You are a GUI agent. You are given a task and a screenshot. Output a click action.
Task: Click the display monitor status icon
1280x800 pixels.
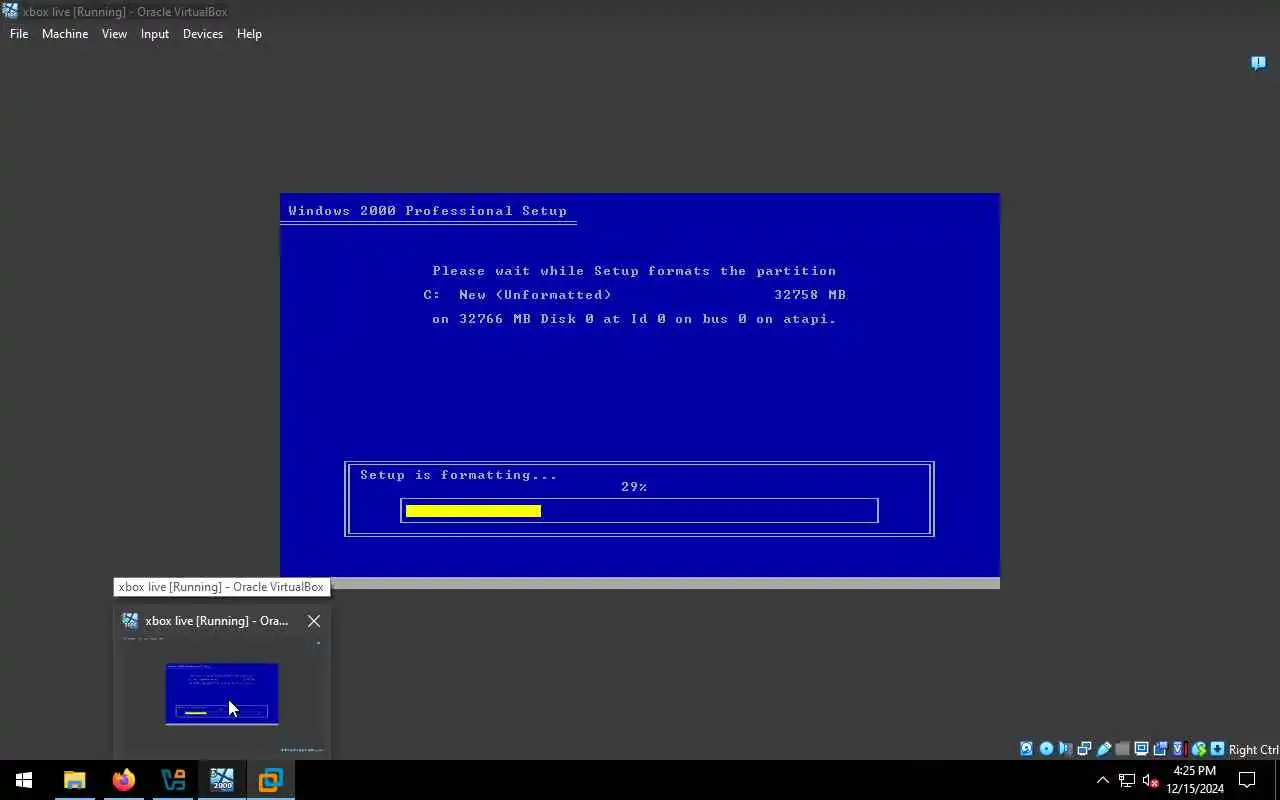pos(1141,749)
